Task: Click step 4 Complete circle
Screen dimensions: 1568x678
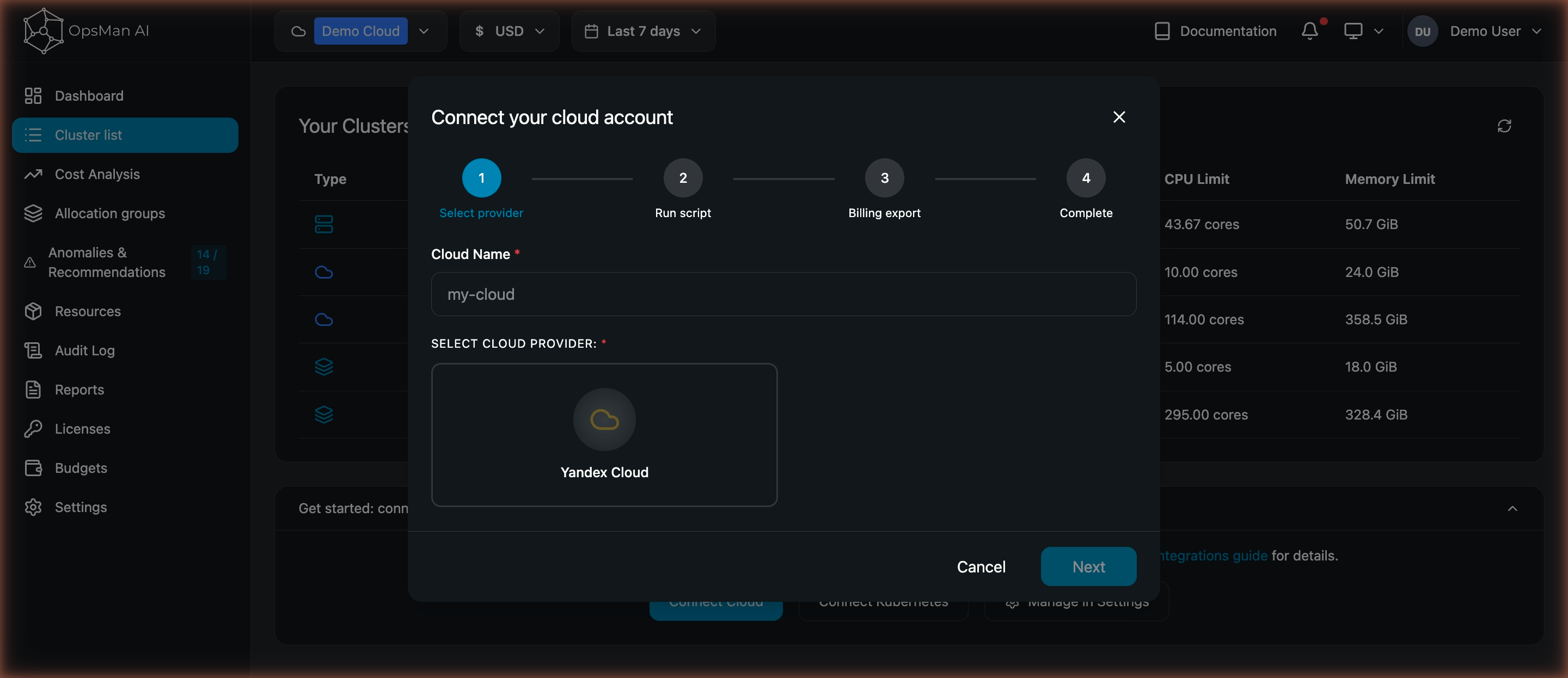Action: [x=1086, y=178]
